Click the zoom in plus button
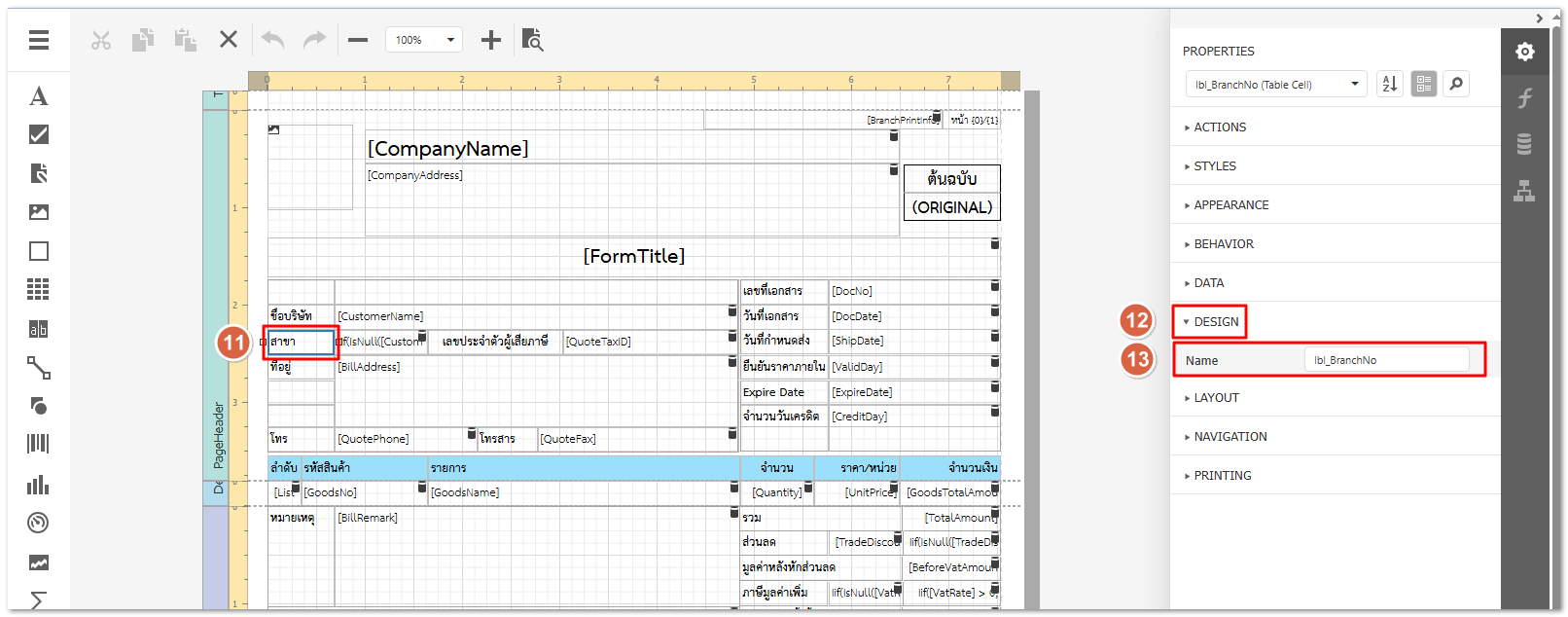The image size is (1568, 617). click(491, 40)
